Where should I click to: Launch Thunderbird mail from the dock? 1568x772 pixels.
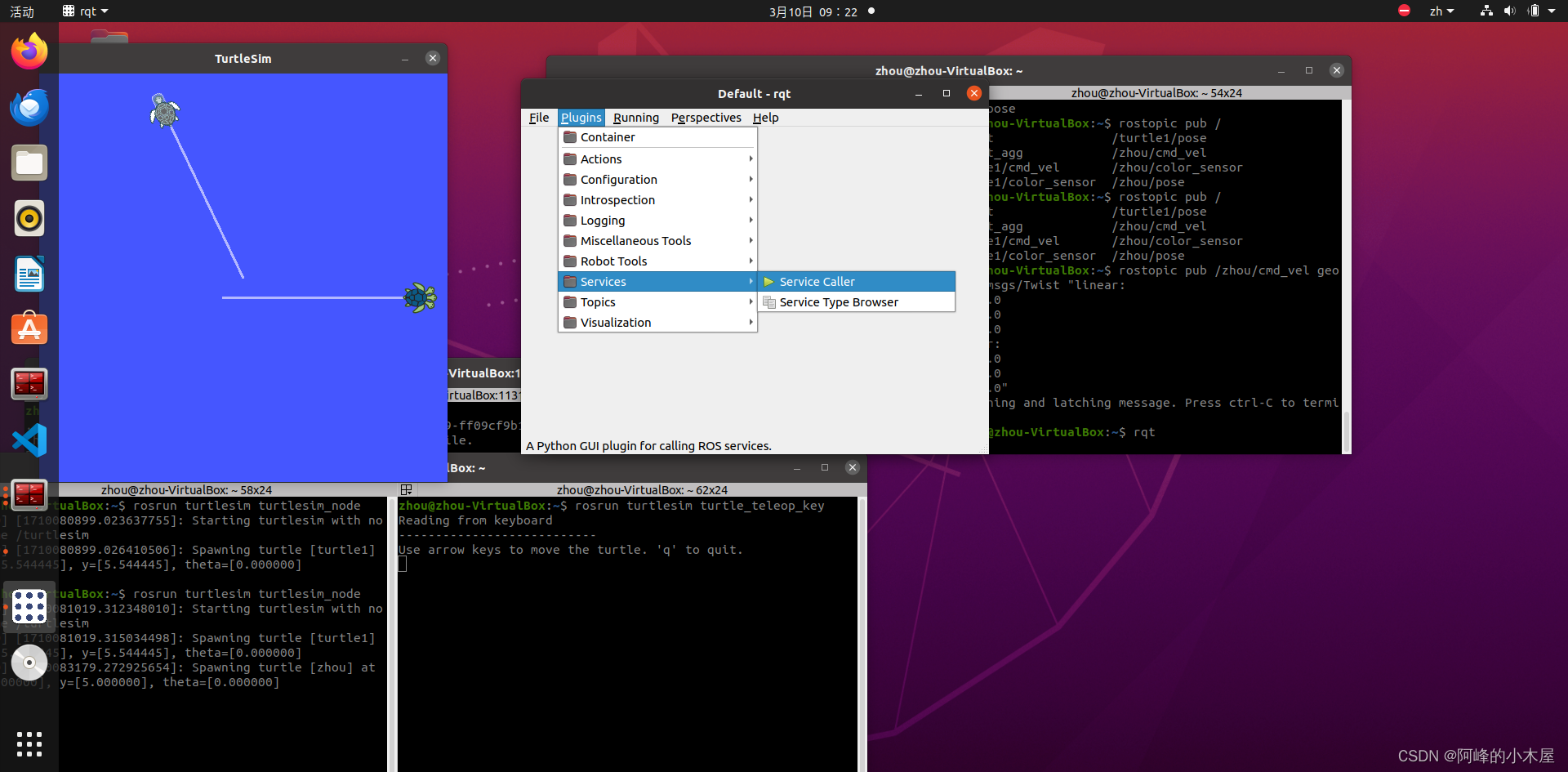[29, 107]
